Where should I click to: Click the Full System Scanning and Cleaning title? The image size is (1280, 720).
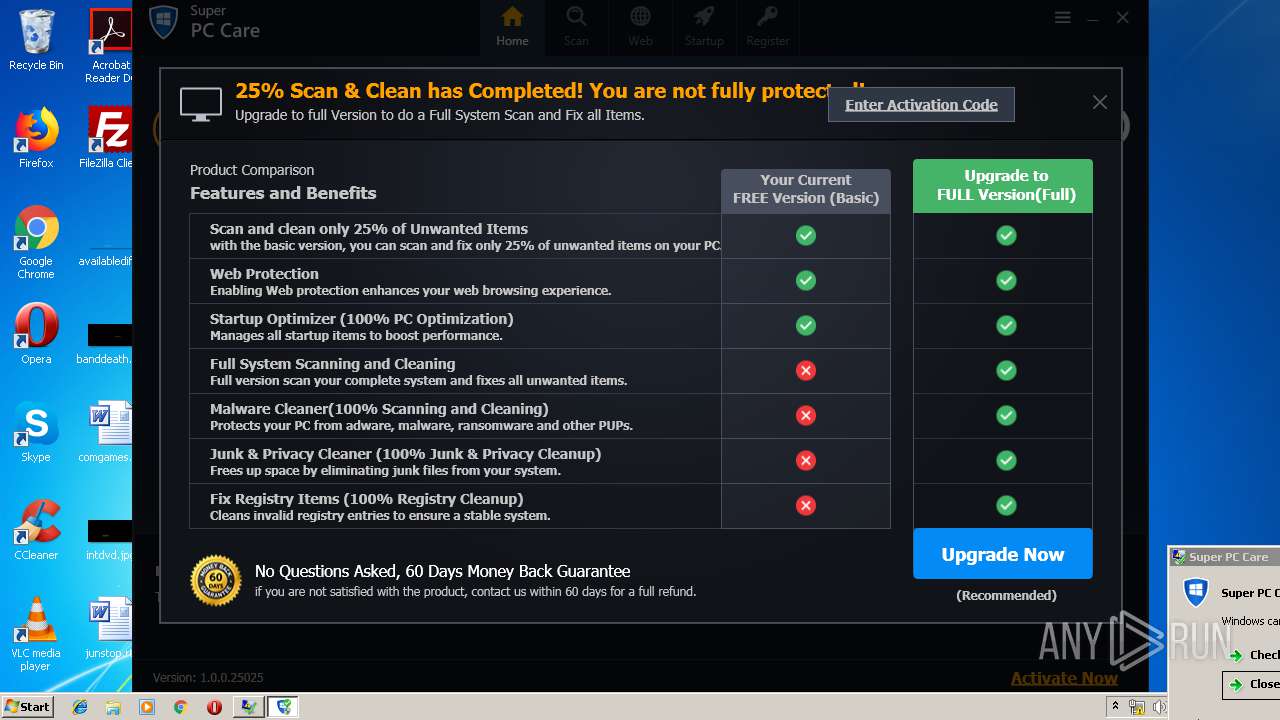point(332,363)
